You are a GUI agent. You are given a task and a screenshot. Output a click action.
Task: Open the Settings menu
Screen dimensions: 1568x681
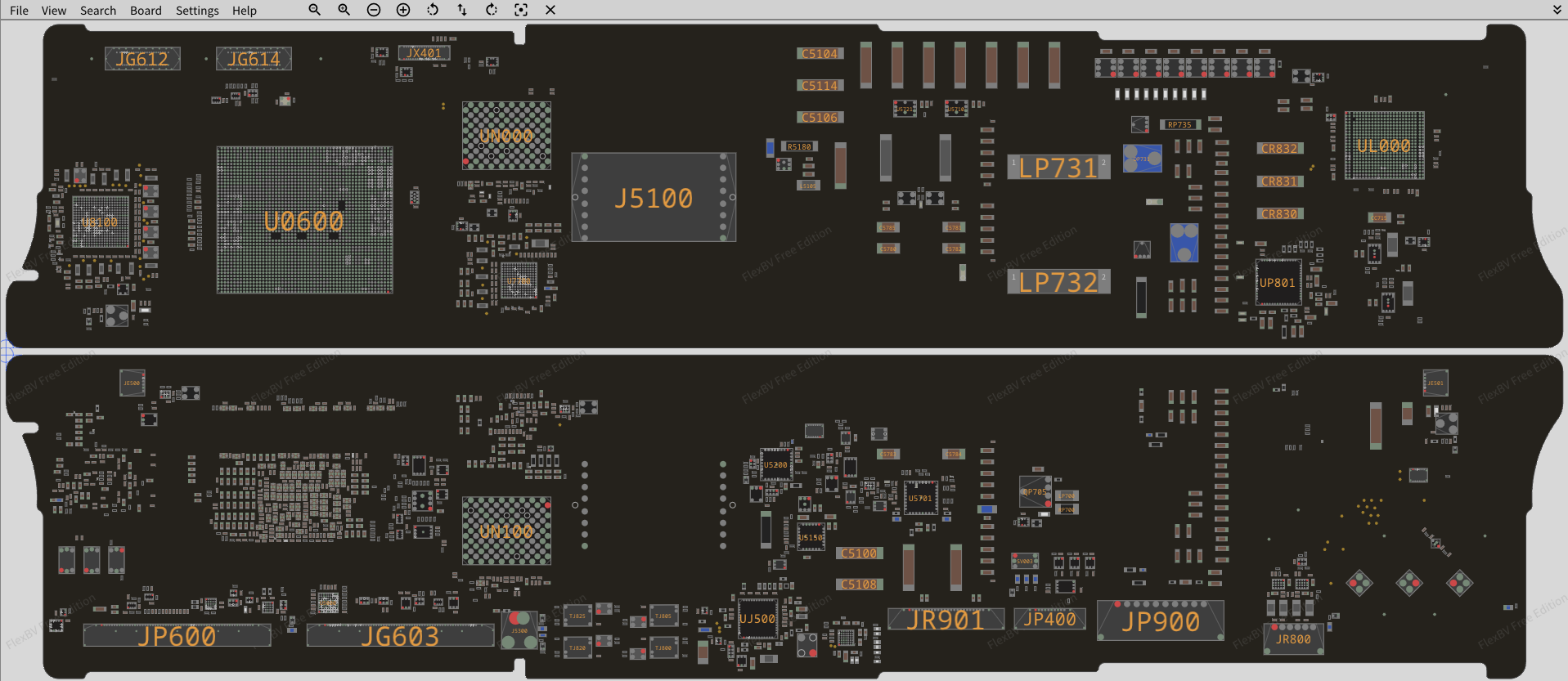197,11
